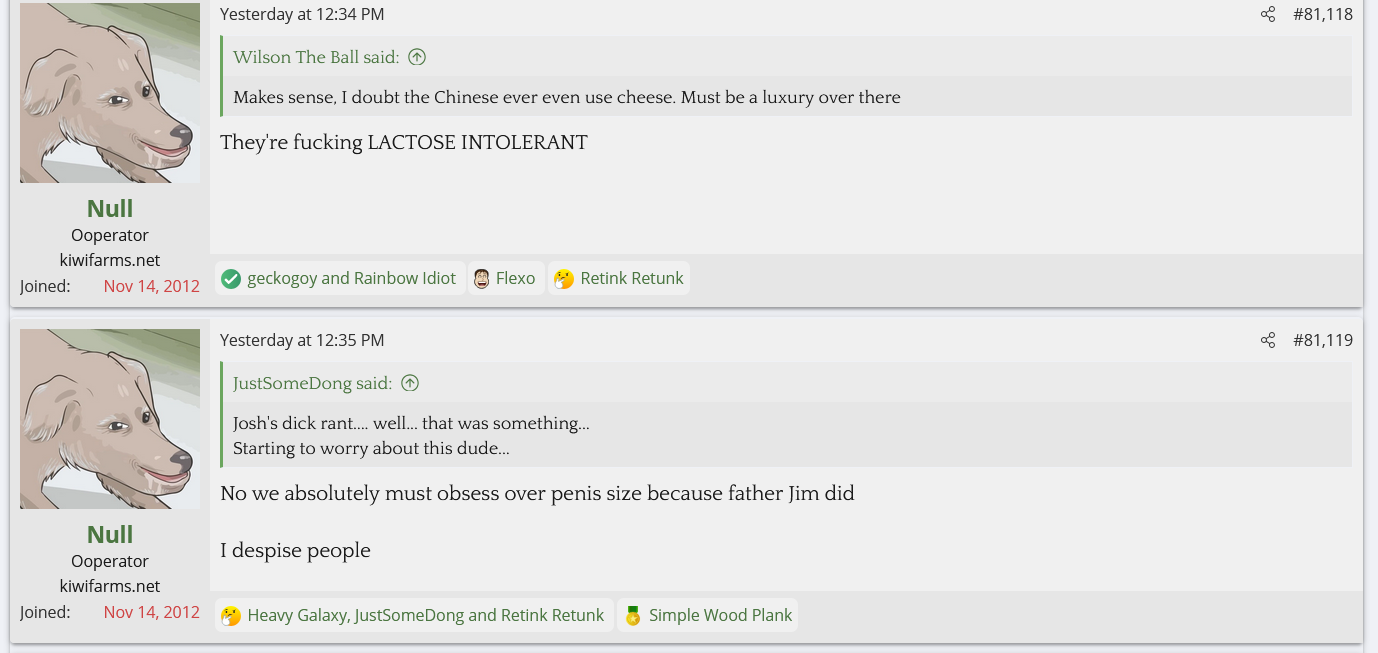The image size is (1378, 653).
Task: Open post number #81,118 permalink
Action: (1322, 14)
